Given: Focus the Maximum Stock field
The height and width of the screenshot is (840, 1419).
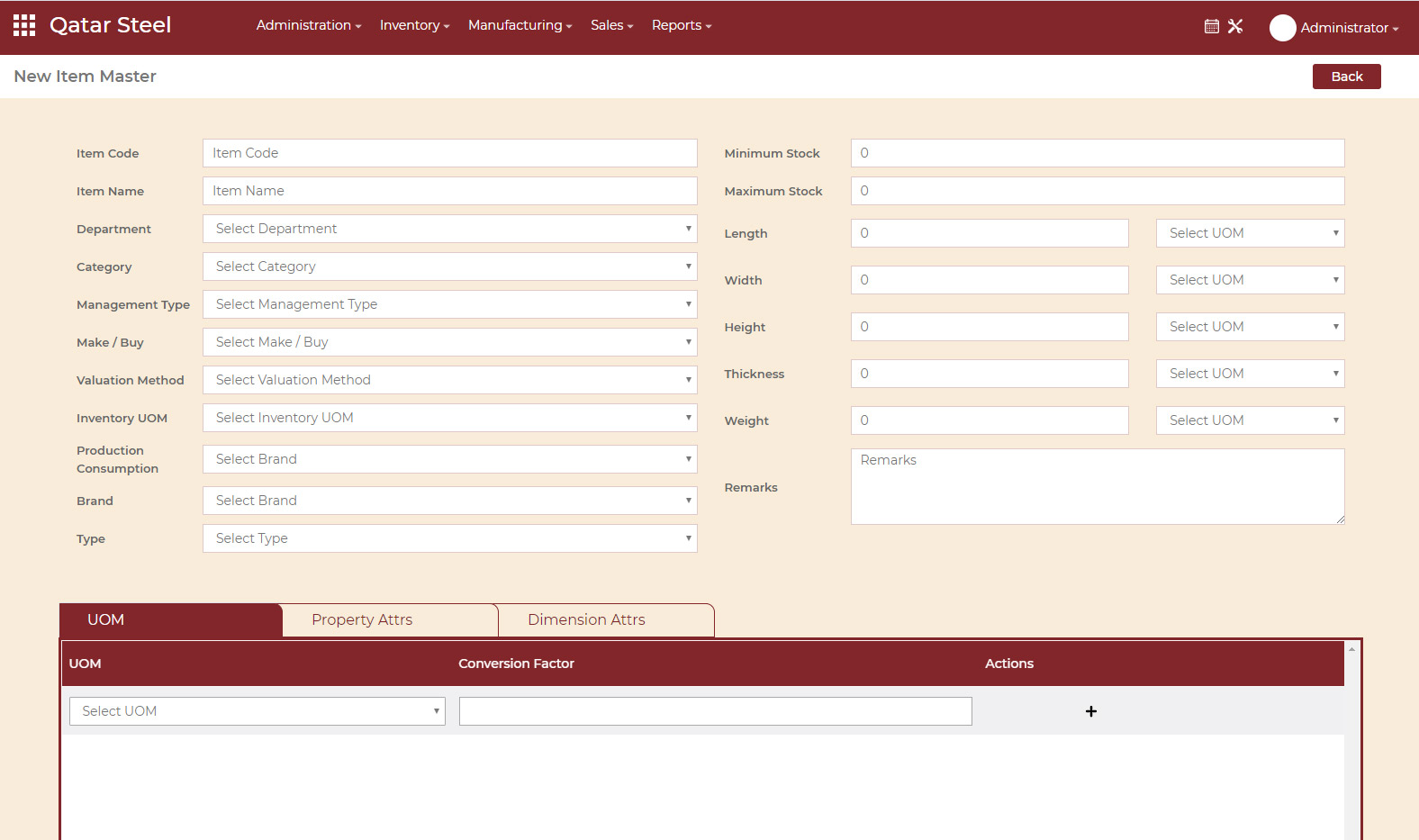Looking at the screenshot, I should pos(1098,191).
